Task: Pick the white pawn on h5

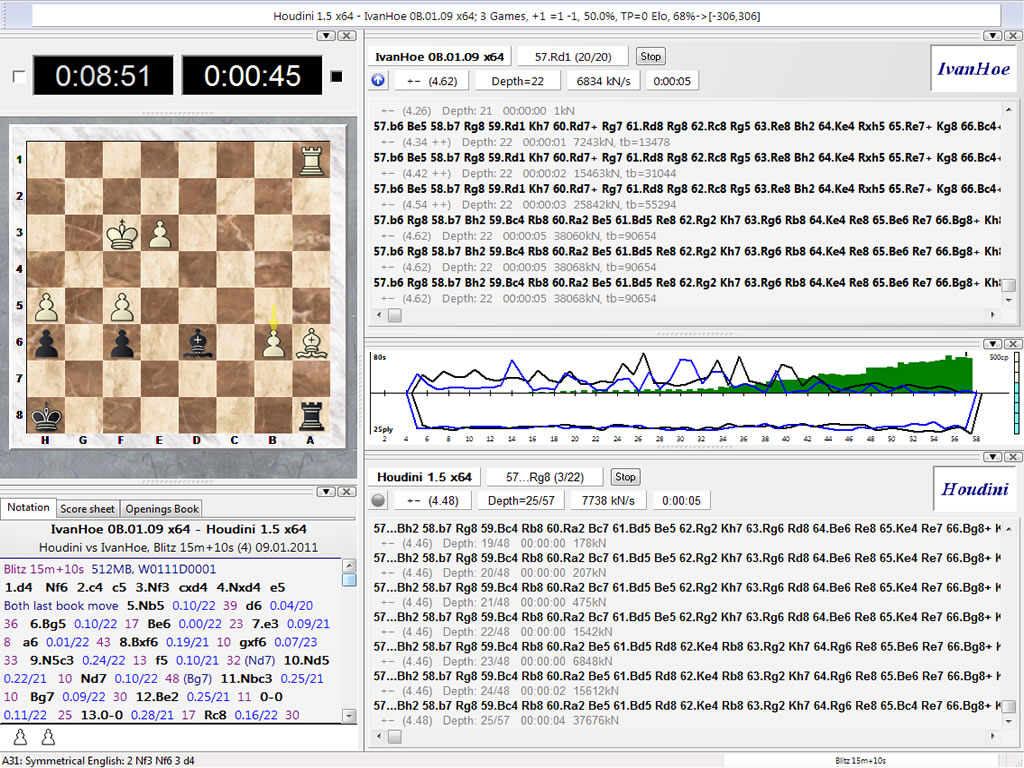Action: pos(46,306)
